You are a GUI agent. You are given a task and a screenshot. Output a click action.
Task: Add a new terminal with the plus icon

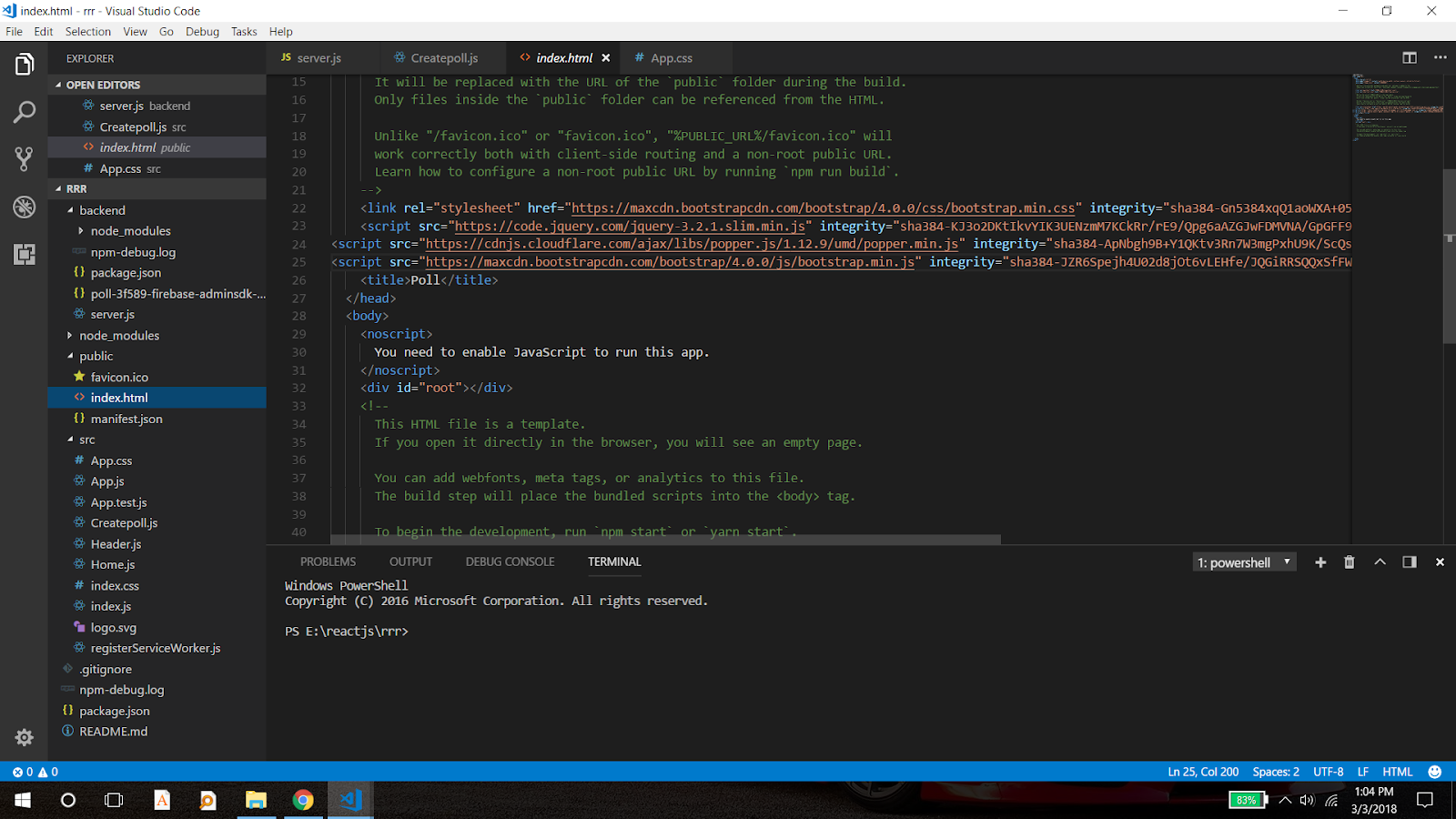[x=1319, y=561]
